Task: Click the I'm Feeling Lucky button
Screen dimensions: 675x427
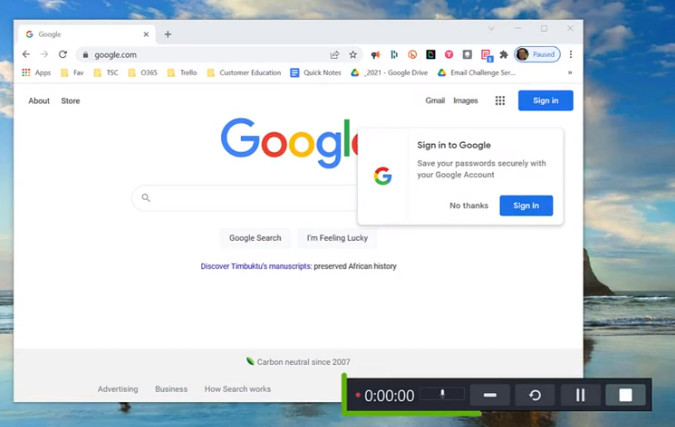Action: tap(337, 238)
